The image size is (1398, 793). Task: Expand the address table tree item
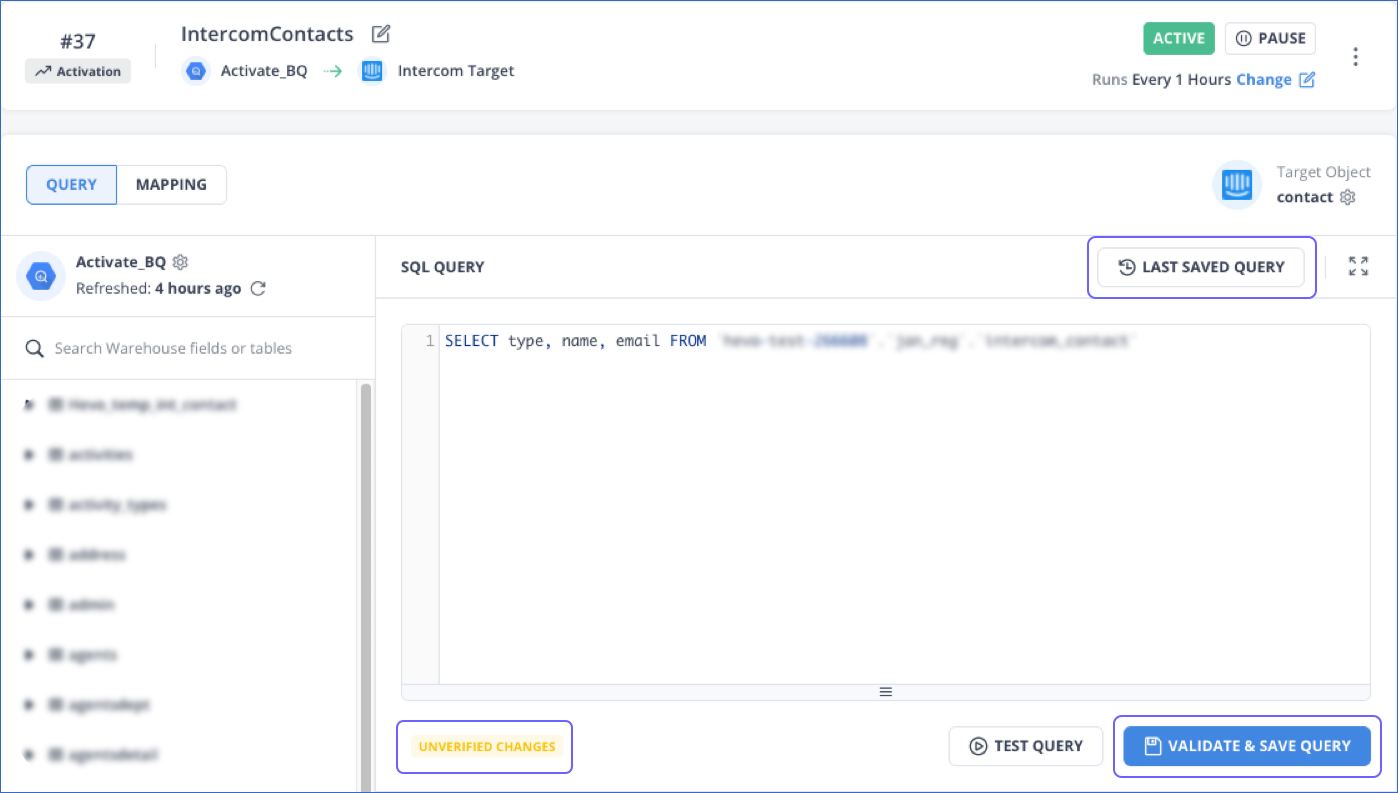(x=28, y=554)
